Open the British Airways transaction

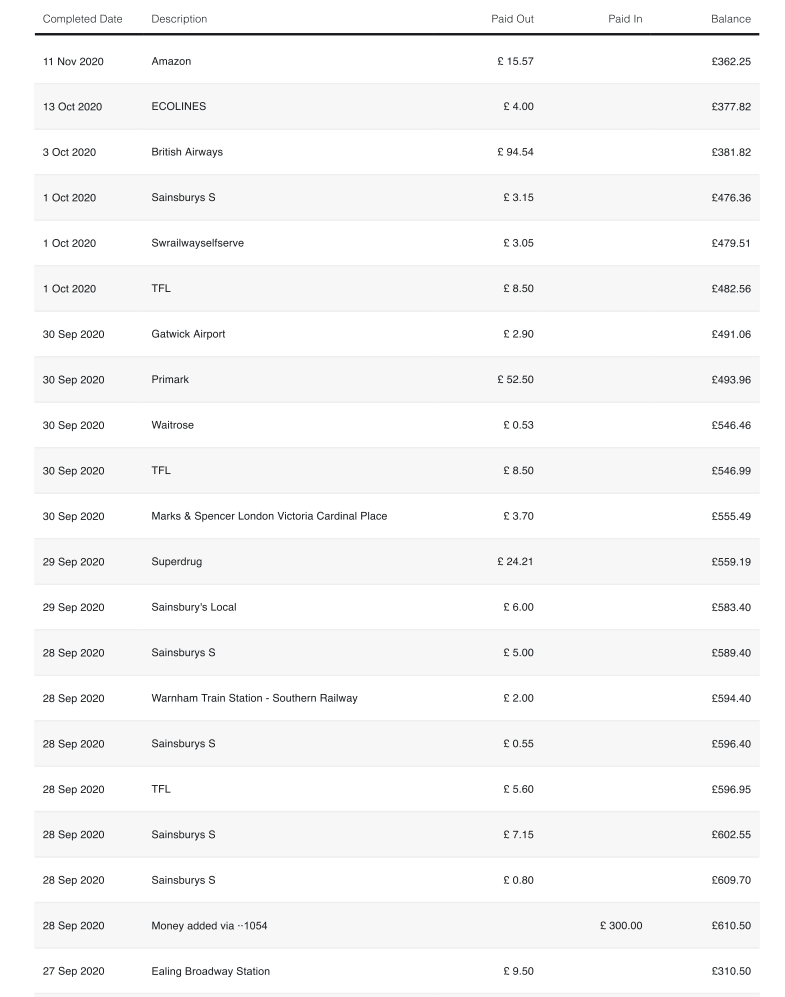point(187,152)
